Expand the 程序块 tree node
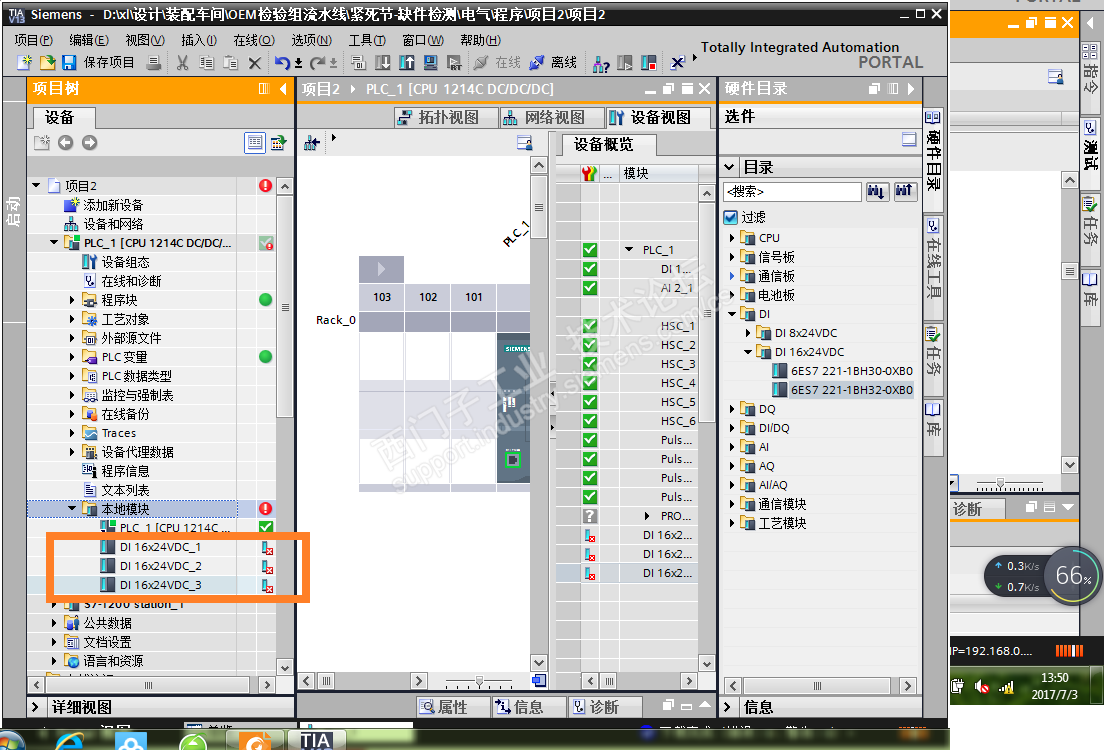The height and width of the screenshot is (750, 1105). tap(72, 300)
